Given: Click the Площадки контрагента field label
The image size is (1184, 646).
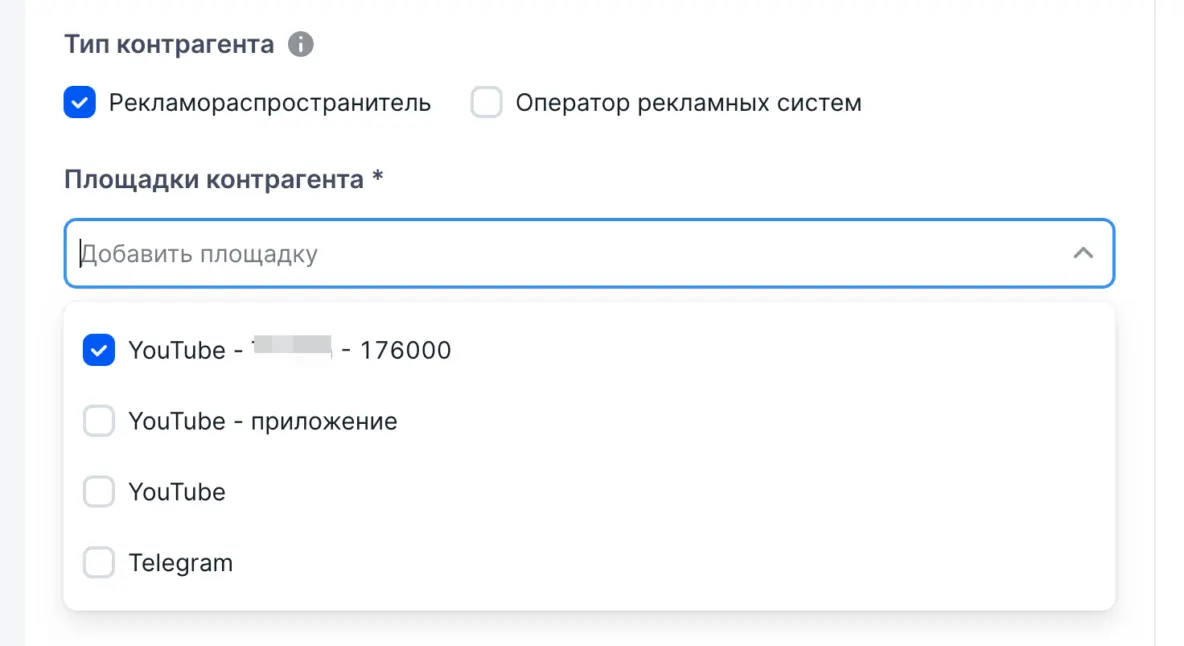Looking at the screenshot, I should click(x=214, y=180).
